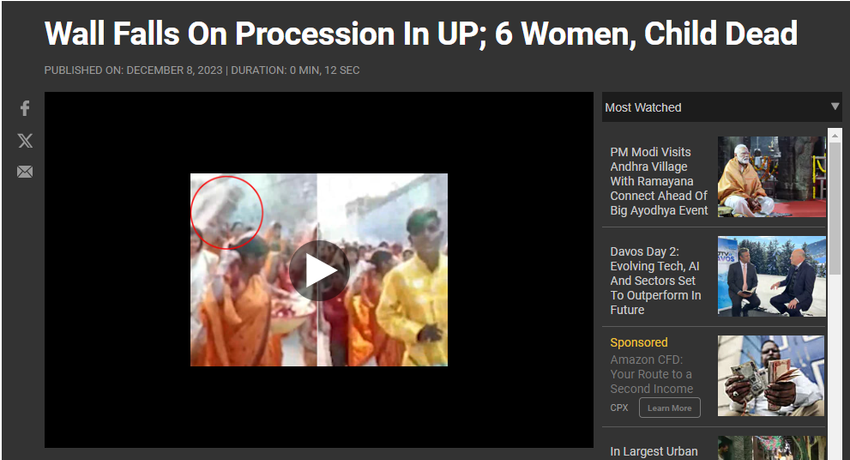Screen dimensions: 850x460
Task: Click the CPX advertiser label
Action: [619, 408]
